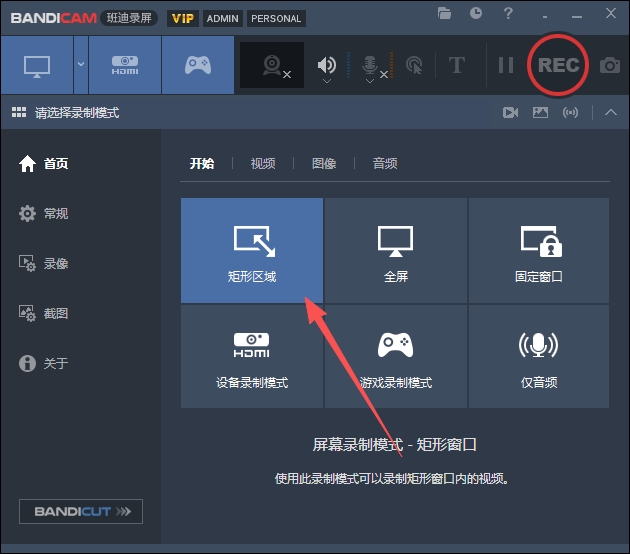
Task: Switch to the 图像 tab
Action: coord(324,164)
